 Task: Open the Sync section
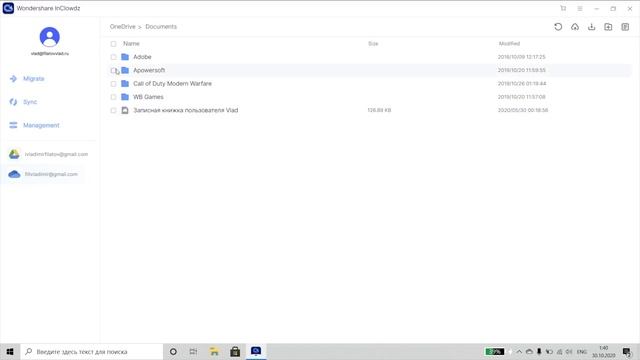tap(23, 102)
